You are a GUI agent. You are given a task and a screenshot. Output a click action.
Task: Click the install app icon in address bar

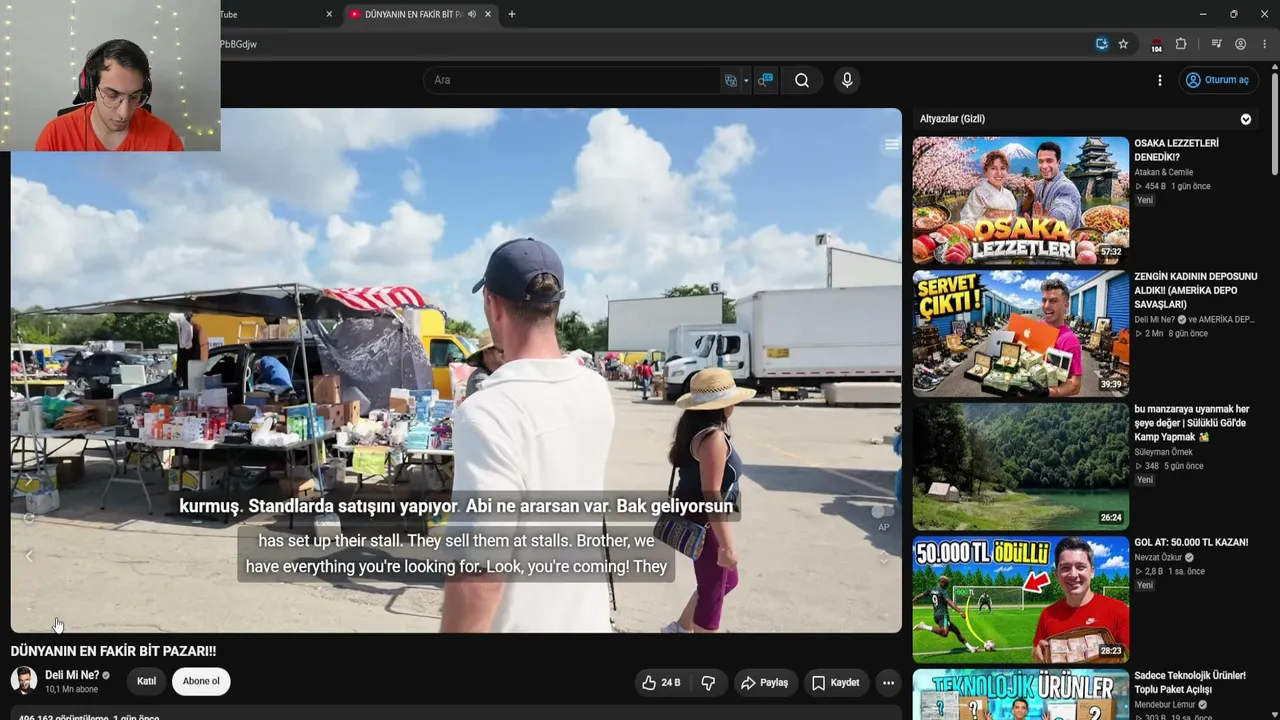point(1101,44)
